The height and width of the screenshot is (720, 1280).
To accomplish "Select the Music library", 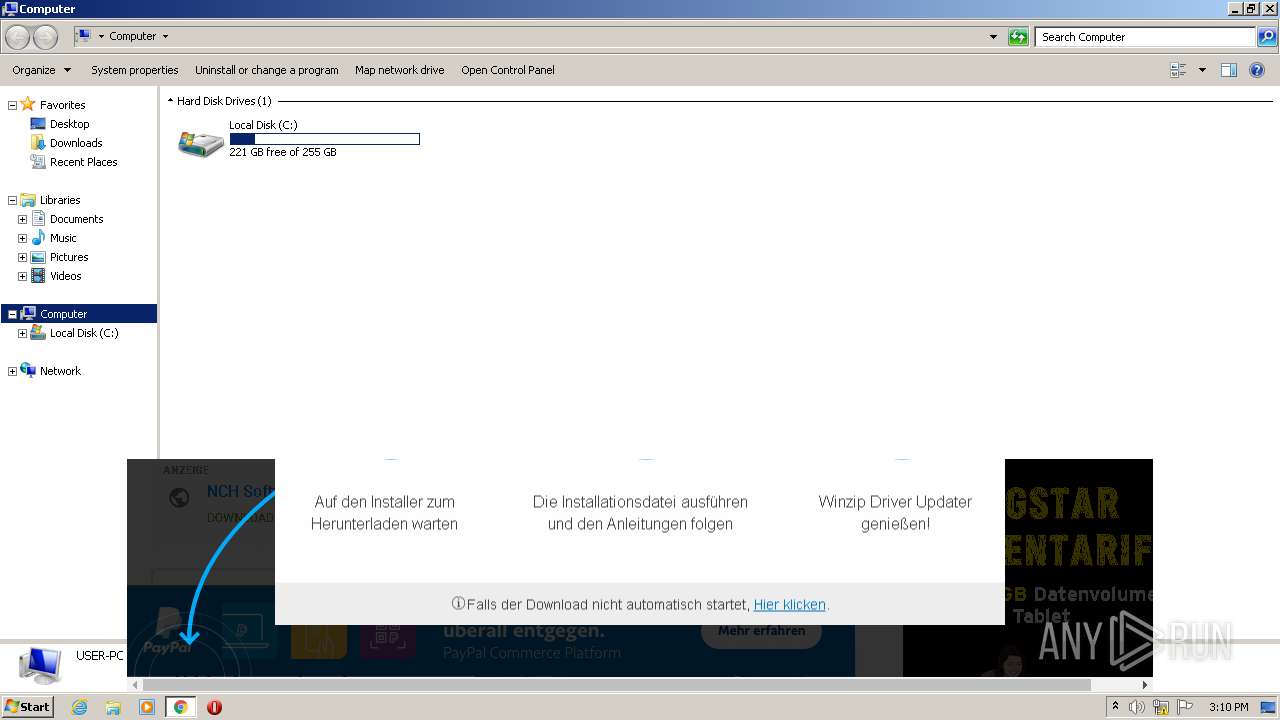I will tap(63, 238).
